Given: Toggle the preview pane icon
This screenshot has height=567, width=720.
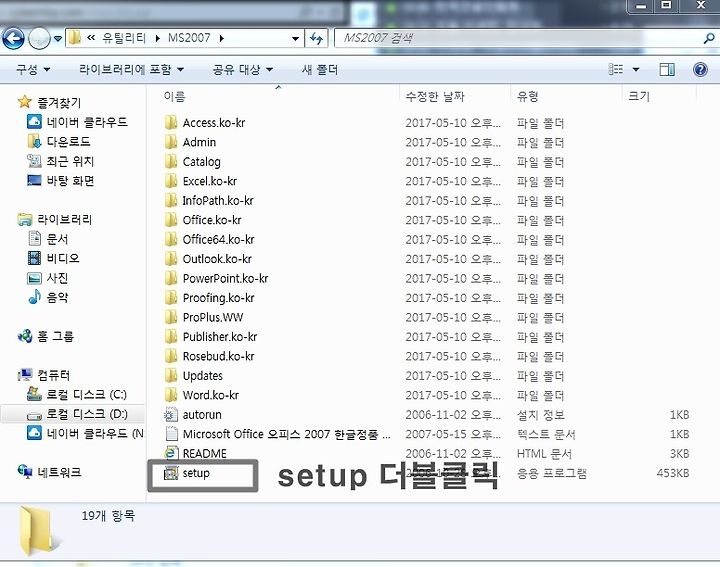Looking at the screenshot, I should coord(667,70).
